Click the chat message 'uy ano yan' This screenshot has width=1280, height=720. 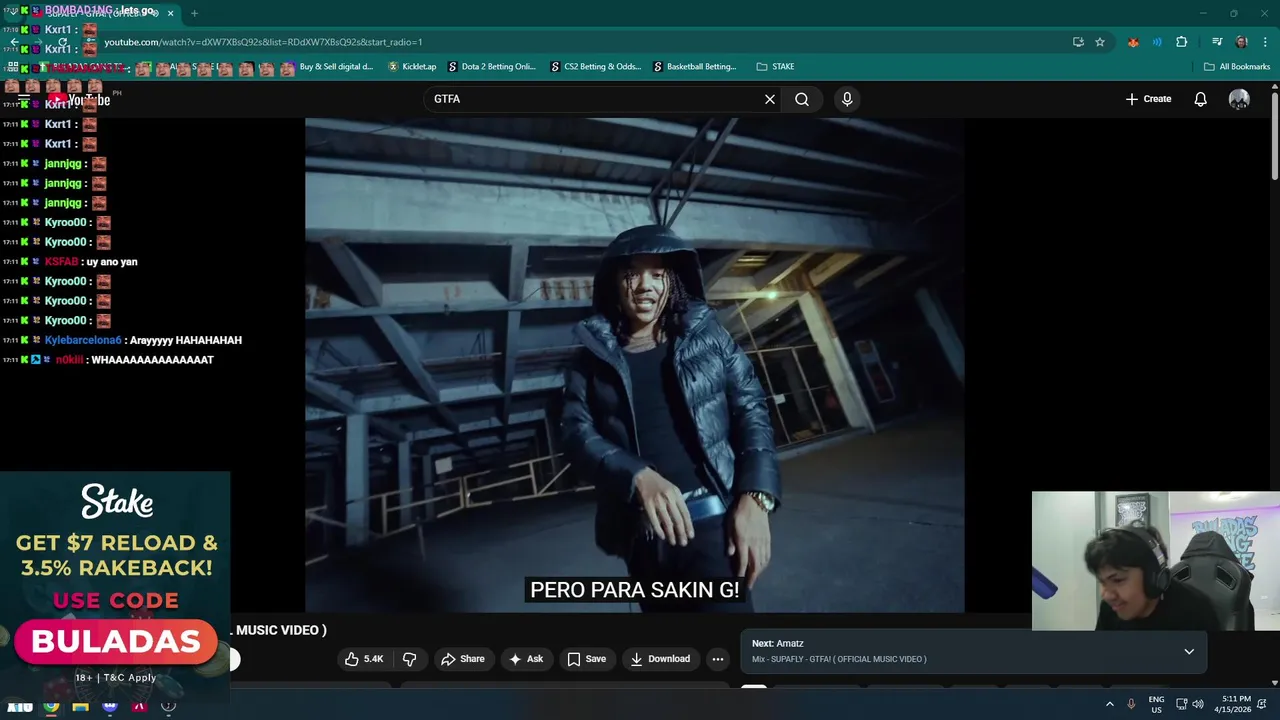112,262
